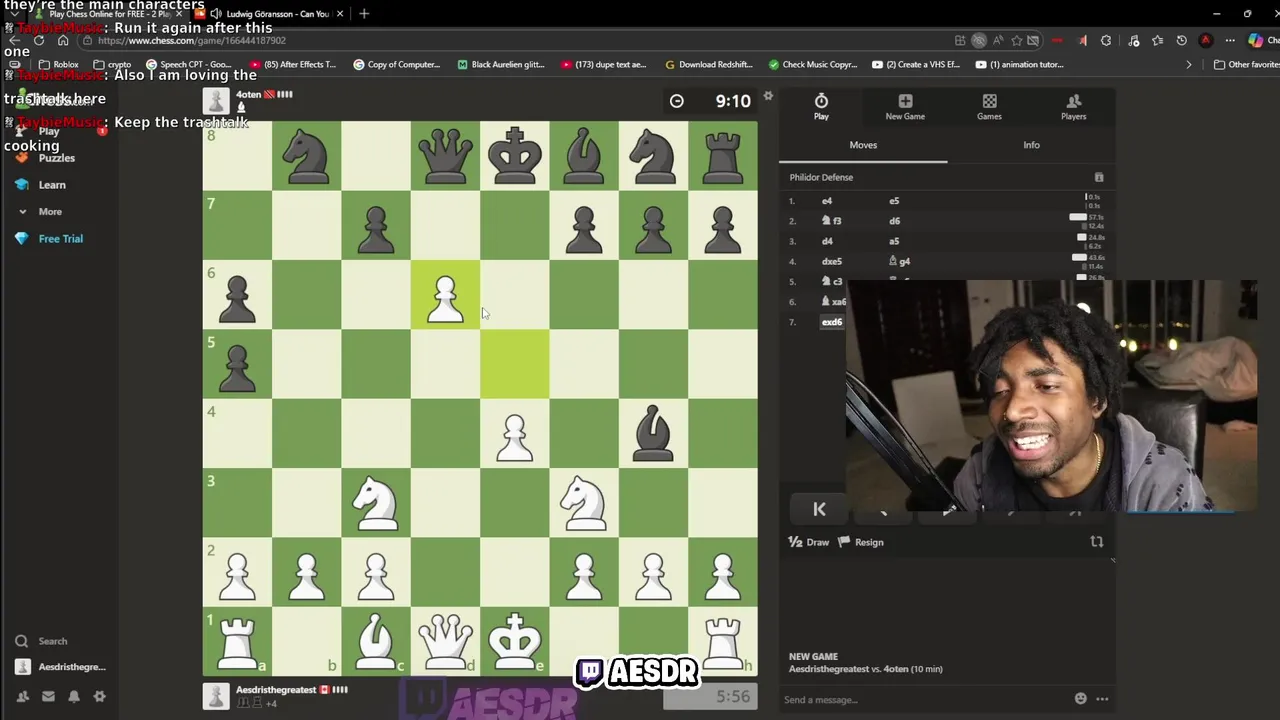Open Messages envelope icon in sidebar
This screenshot has height=720, width=1280.
point(48,696)
